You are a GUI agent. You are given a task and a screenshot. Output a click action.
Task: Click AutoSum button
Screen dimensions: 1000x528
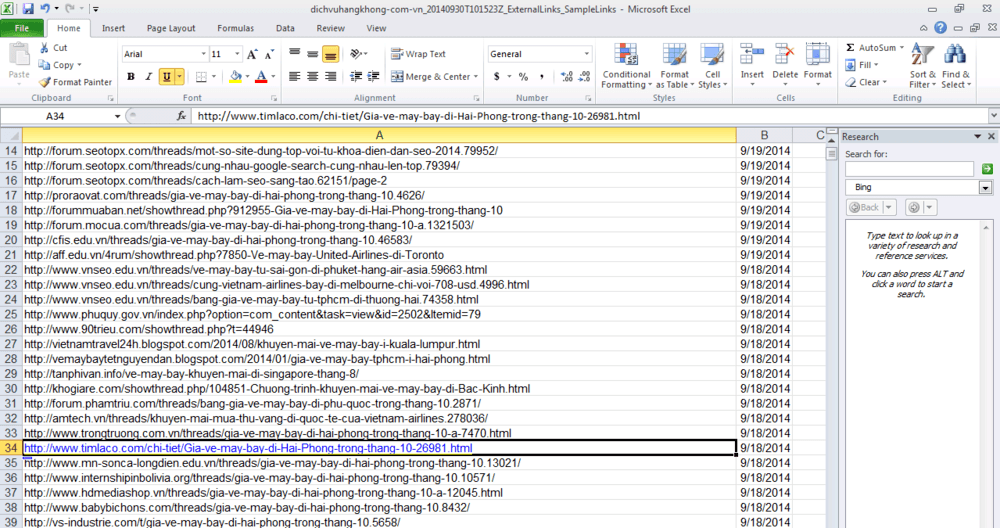pyautogui.click(x=874, y=48)
